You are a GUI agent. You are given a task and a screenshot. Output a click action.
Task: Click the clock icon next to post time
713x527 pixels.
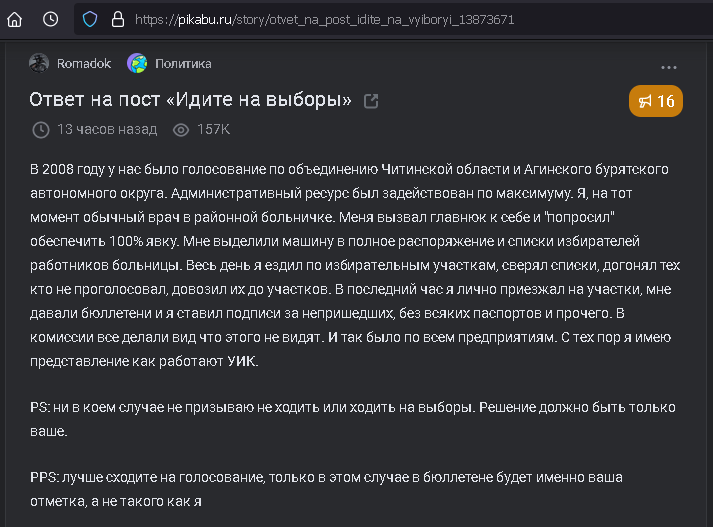(x=41, y=130)
